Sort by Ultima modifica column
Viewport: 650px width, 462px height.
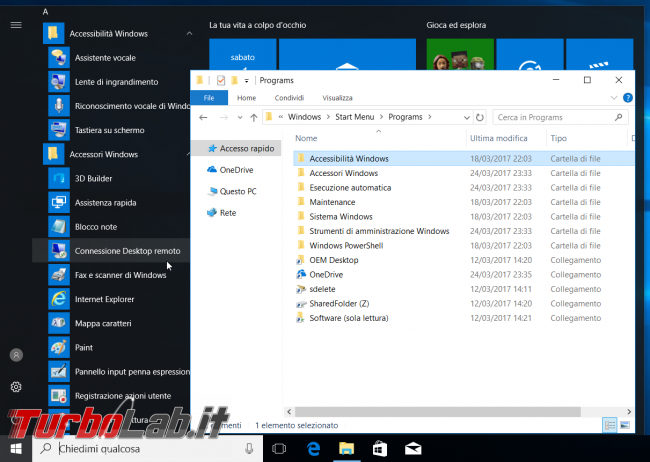point(498,138)
